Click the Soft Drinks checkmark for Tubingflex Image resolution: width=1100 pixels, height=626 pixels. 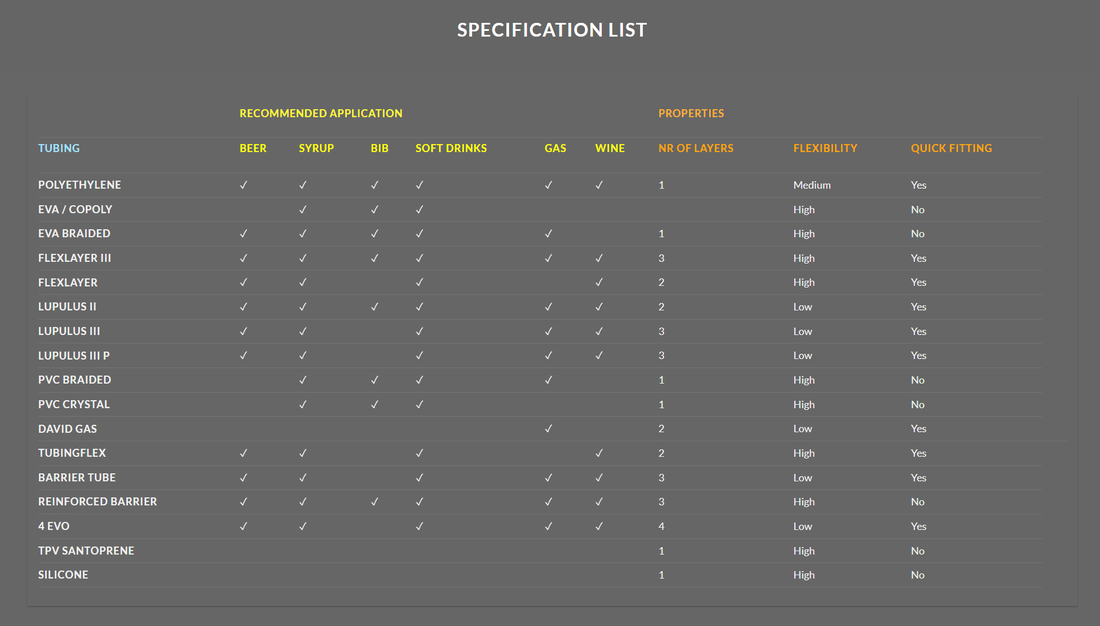[x=420, y=453]
